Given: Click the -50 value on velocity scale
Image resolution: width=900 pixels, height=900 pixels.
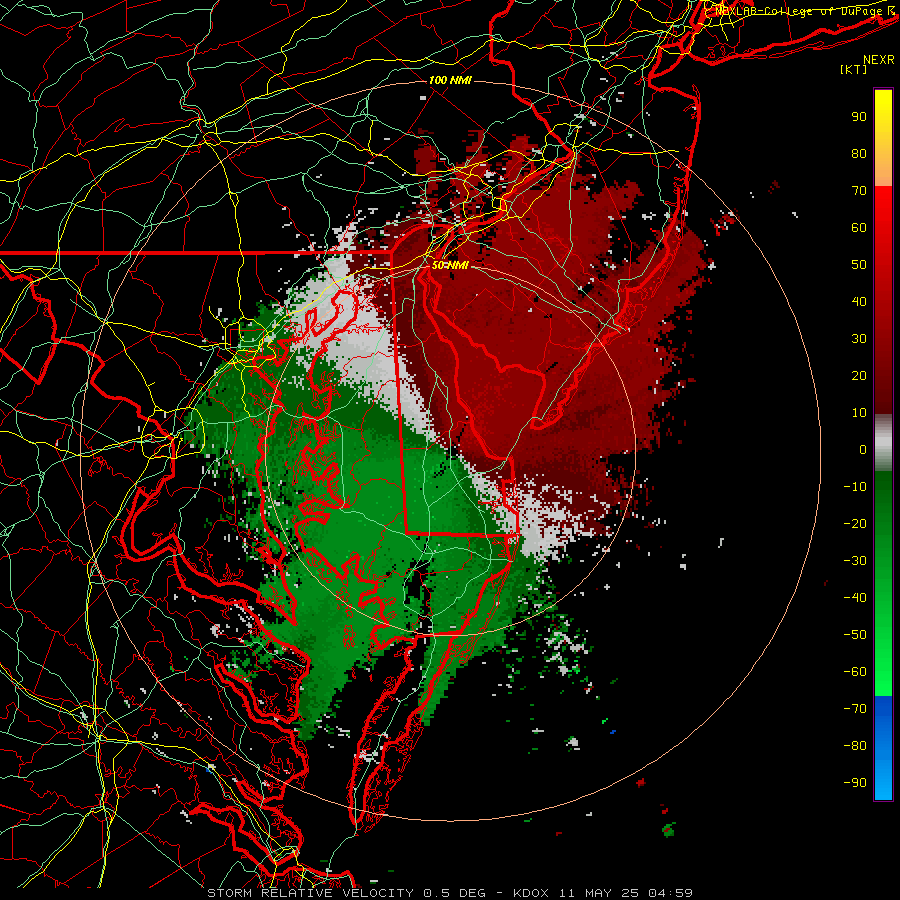Looking at the screenshot, I should coord(855,635).
